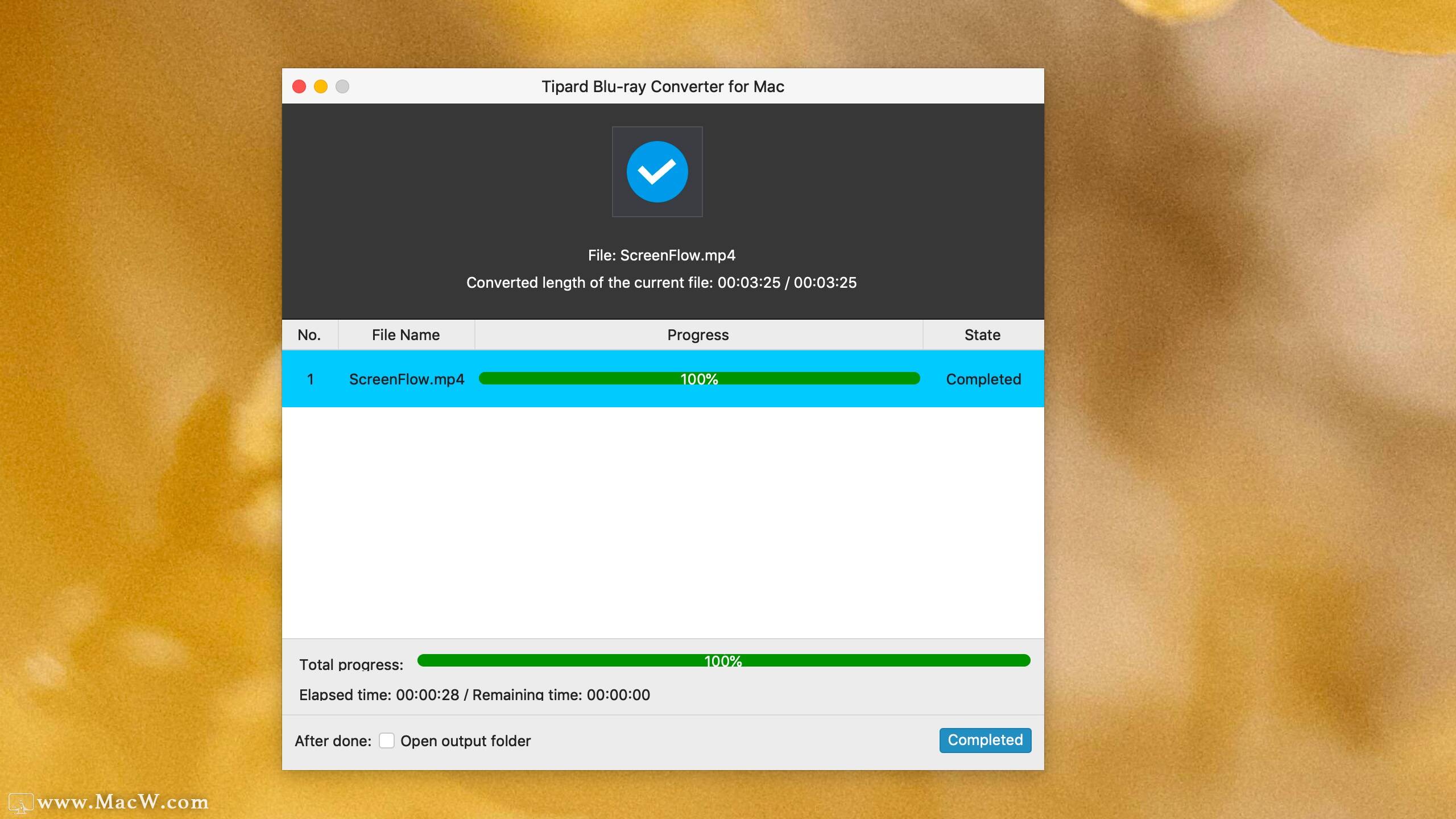Viewport: 1456px width, 819px height.
Task: Select the ScreenFlow.mp4 file name cell
Action: click(407, 379)
